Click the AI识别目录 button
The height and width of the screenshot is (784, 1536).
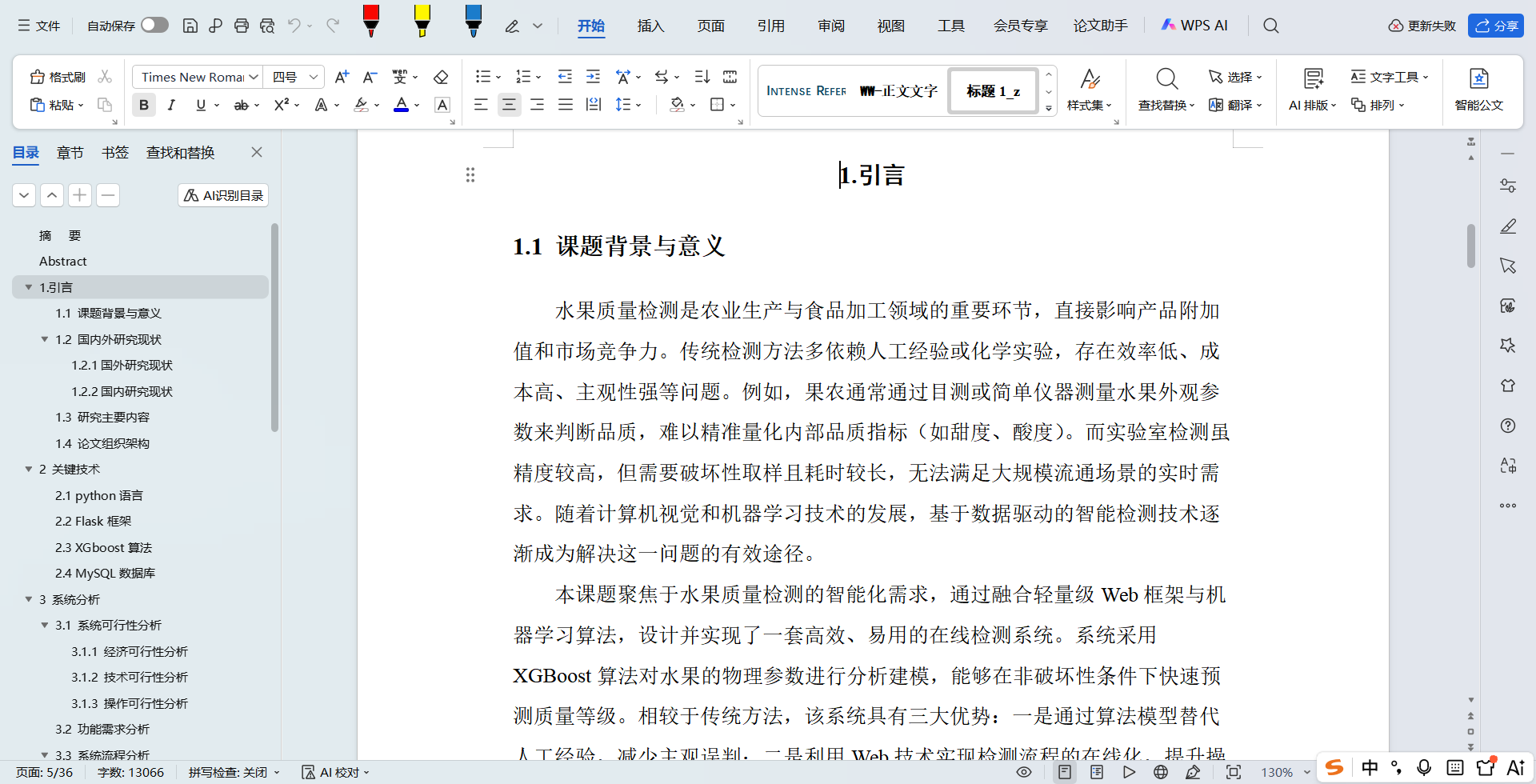[x=223, y=195]
